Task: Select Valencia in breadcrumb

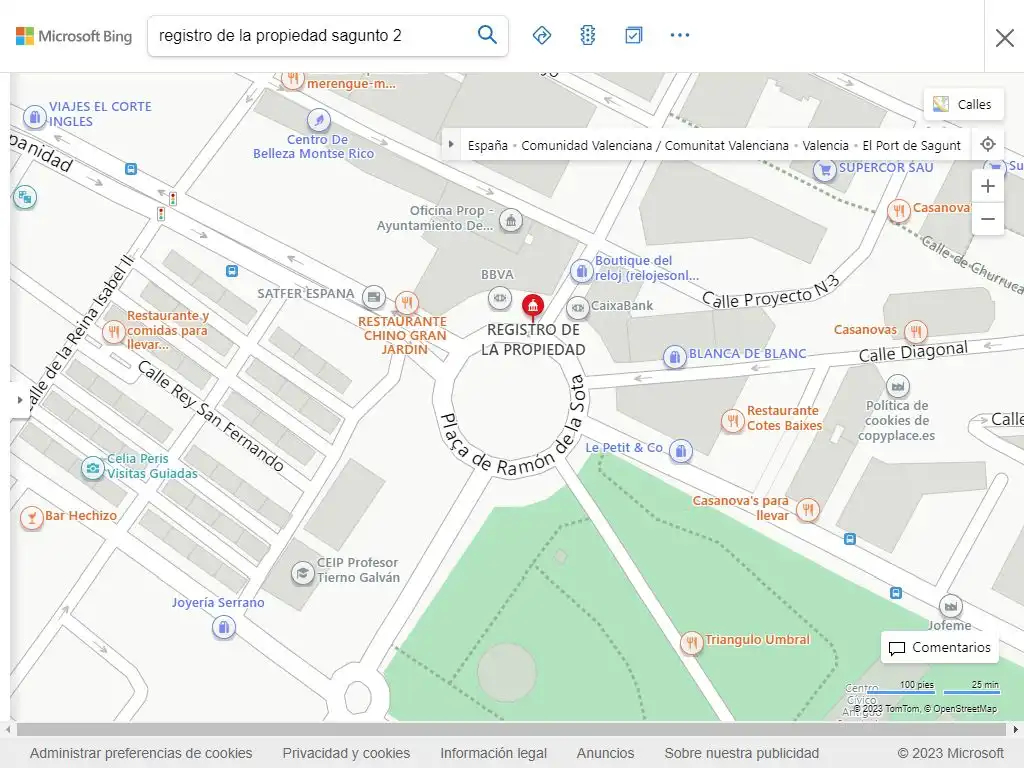Action: click(825, 146)
